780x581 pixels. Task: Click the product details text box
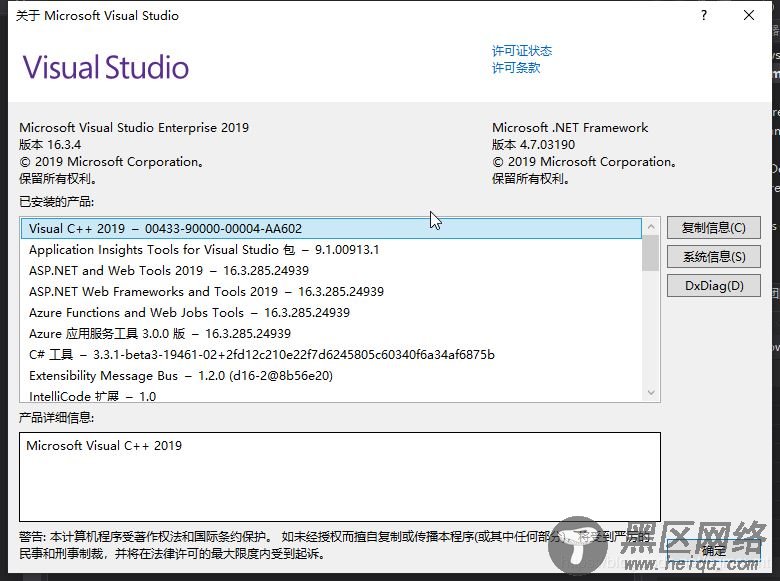pos(340,477)
